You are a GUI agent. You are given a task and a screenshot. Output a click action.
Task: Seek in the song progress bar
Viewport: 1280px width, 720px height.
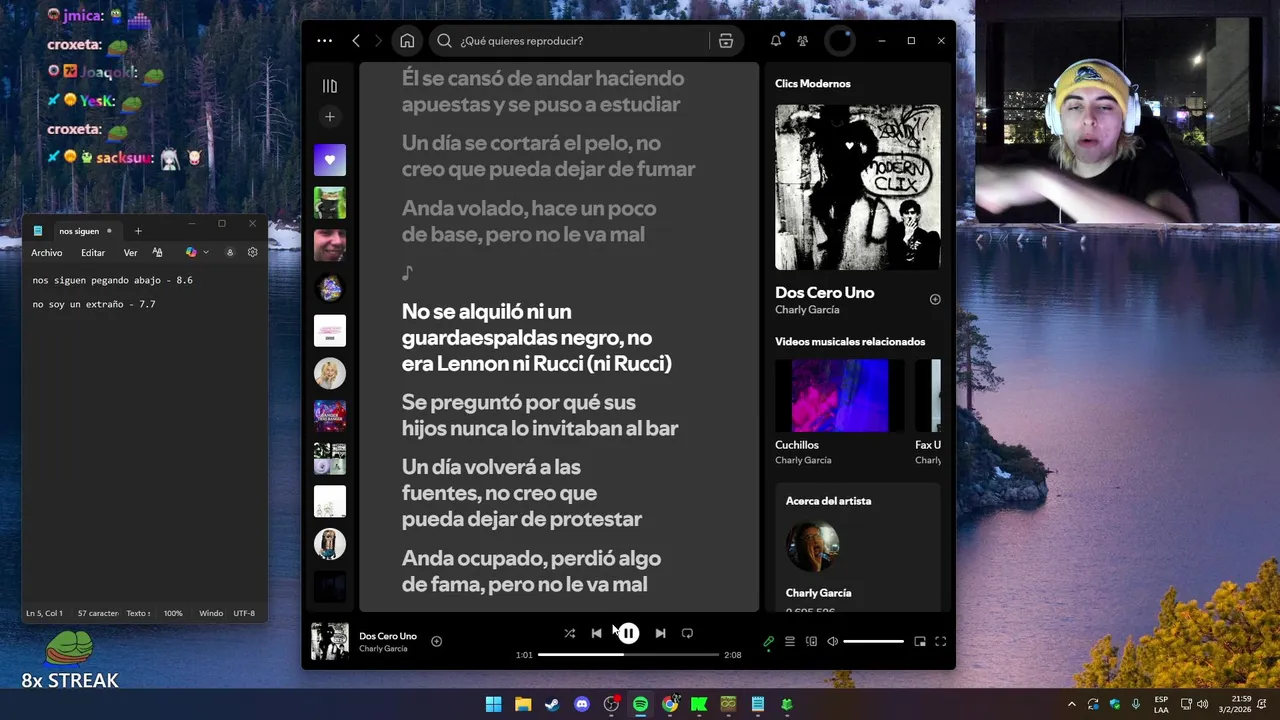628,655
